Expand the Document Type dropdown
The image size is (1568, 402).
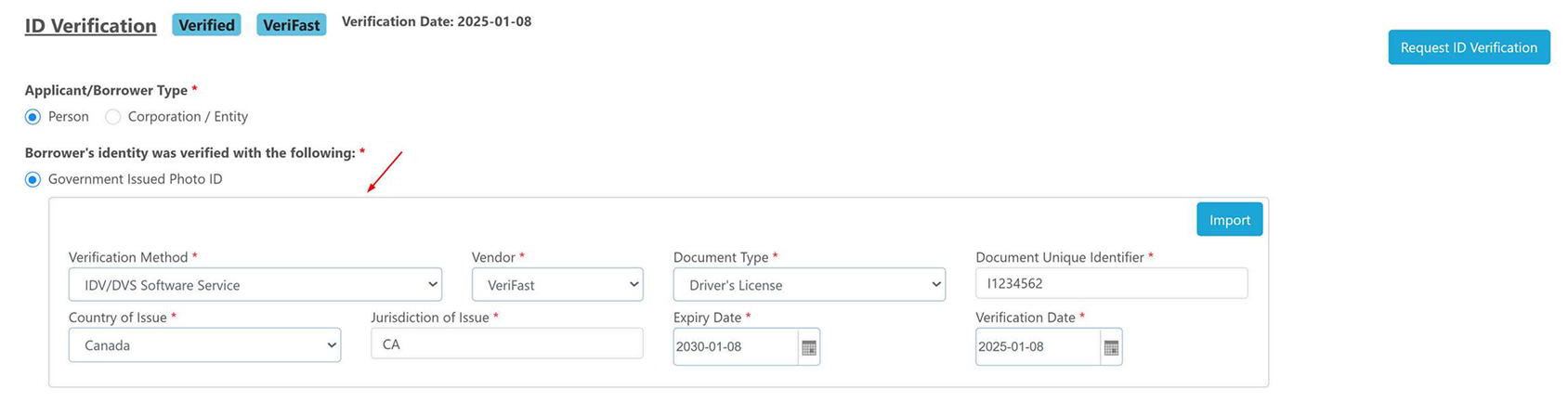click(808, 285)
